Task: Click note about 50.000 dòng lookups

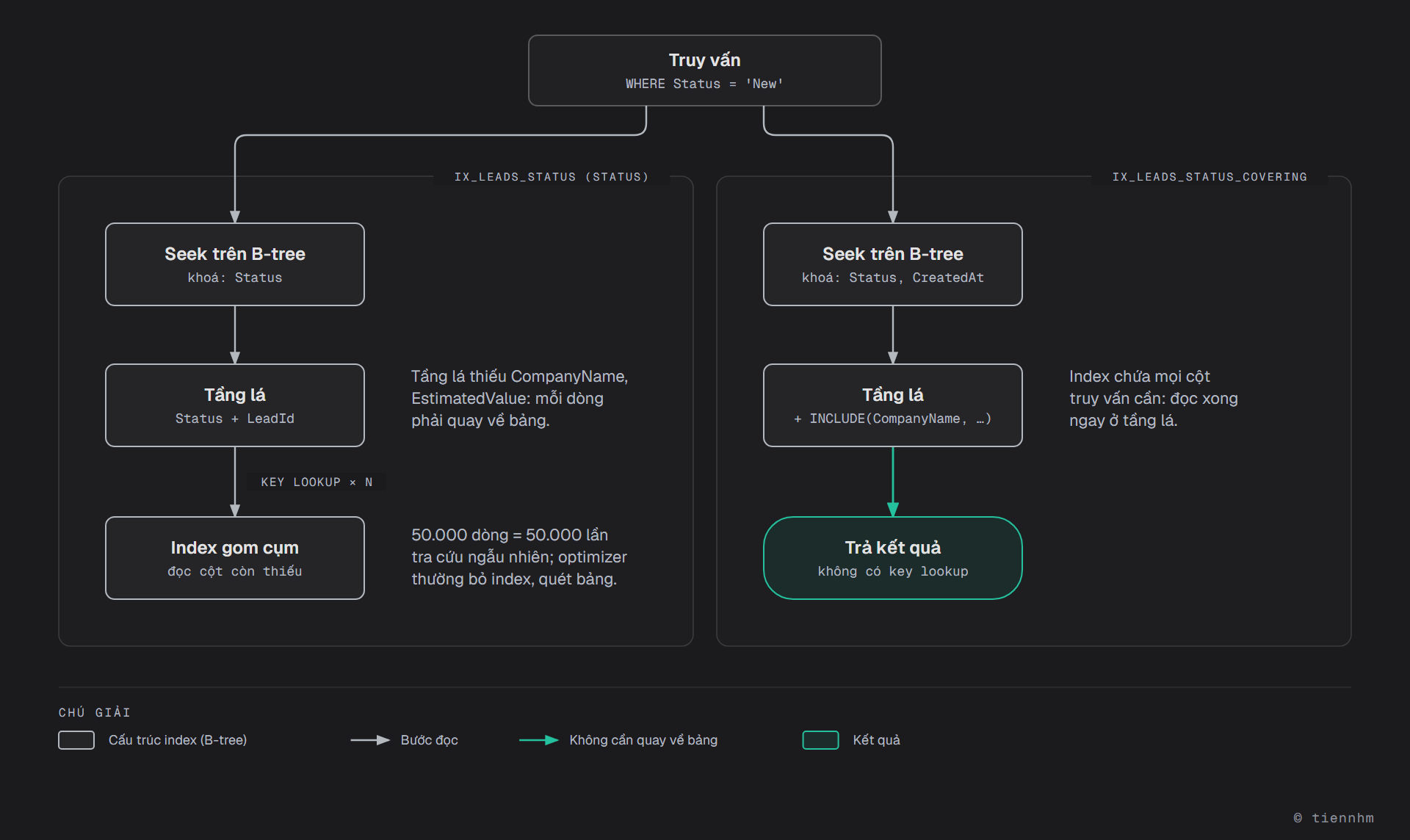Action: (519, 557)
